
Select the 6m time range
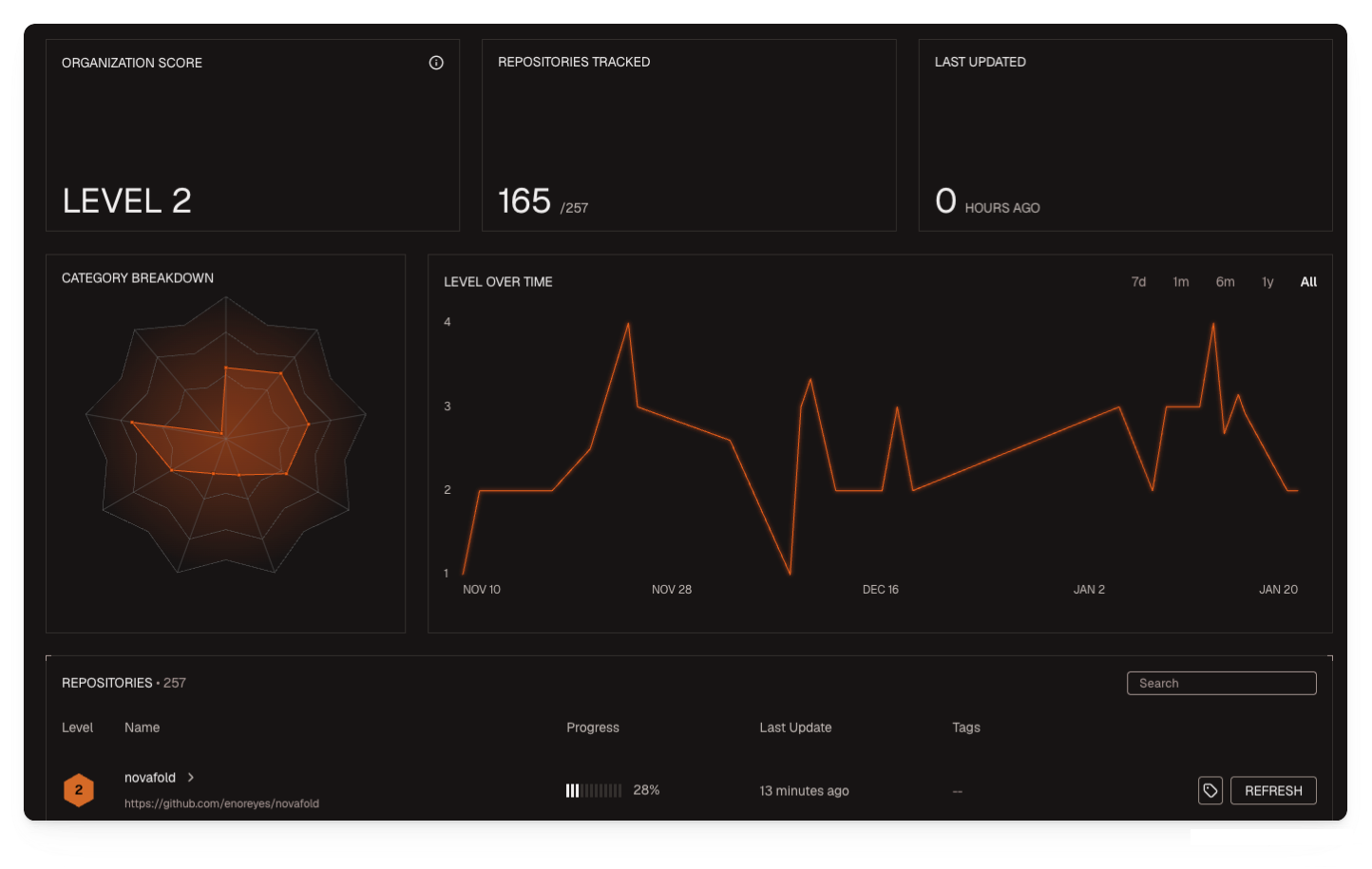(1225, 282)
